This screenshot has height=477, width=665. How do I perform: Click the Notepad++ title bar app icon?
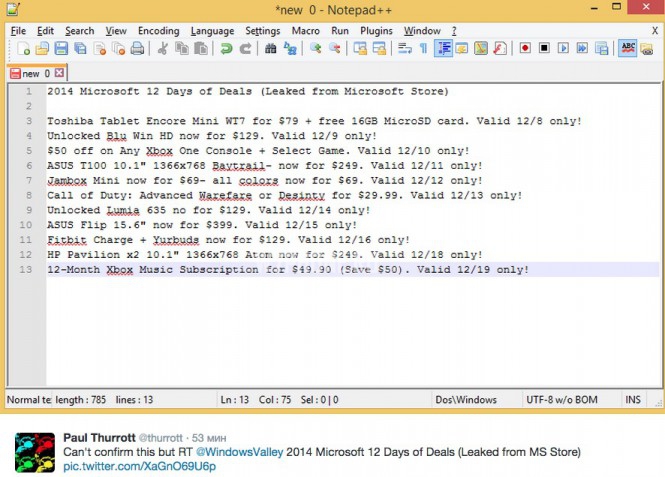(x=13, y=9)
